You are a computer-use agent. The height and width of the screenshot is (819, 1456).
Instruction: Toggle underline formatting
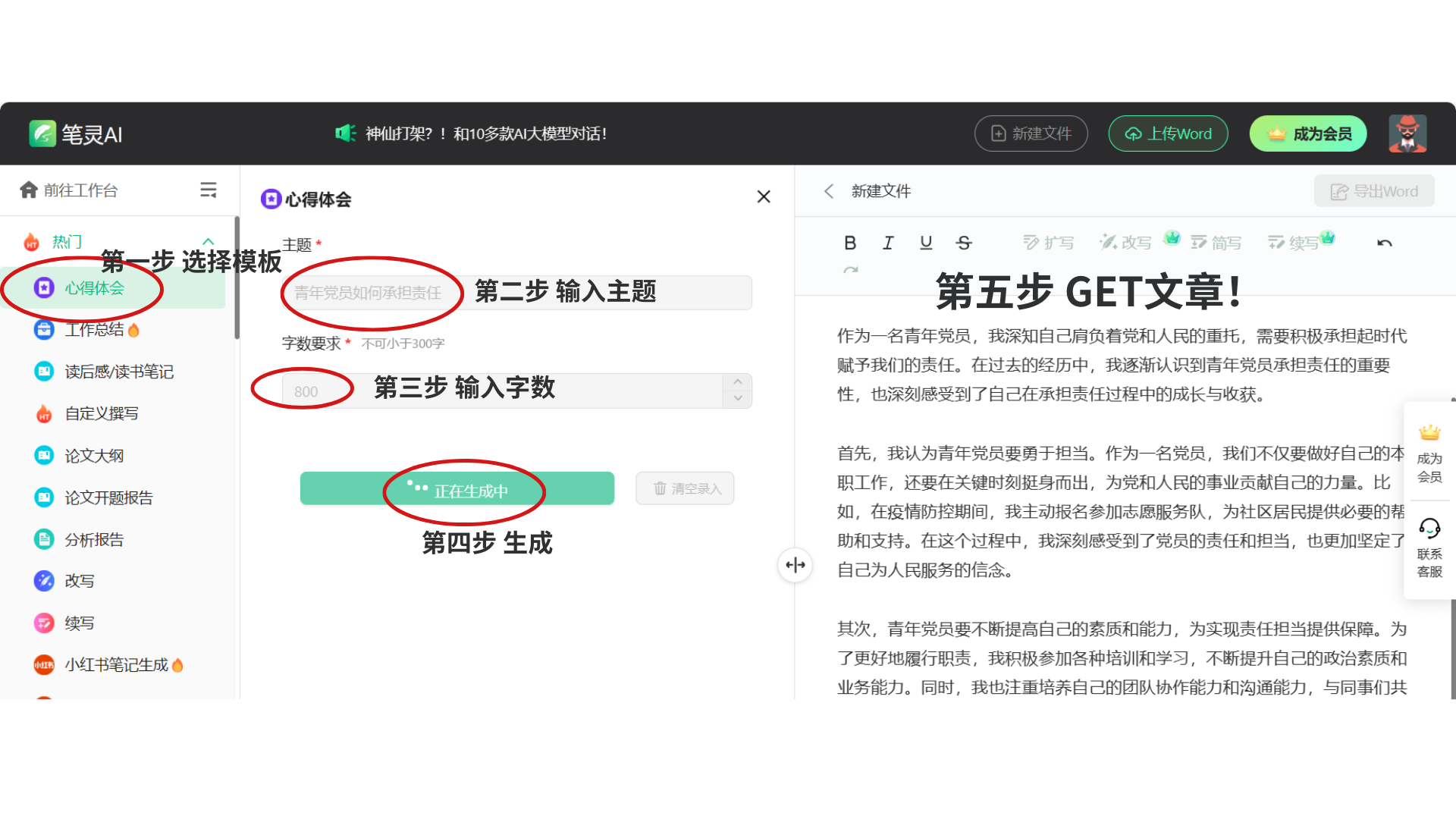pos(926,243)
